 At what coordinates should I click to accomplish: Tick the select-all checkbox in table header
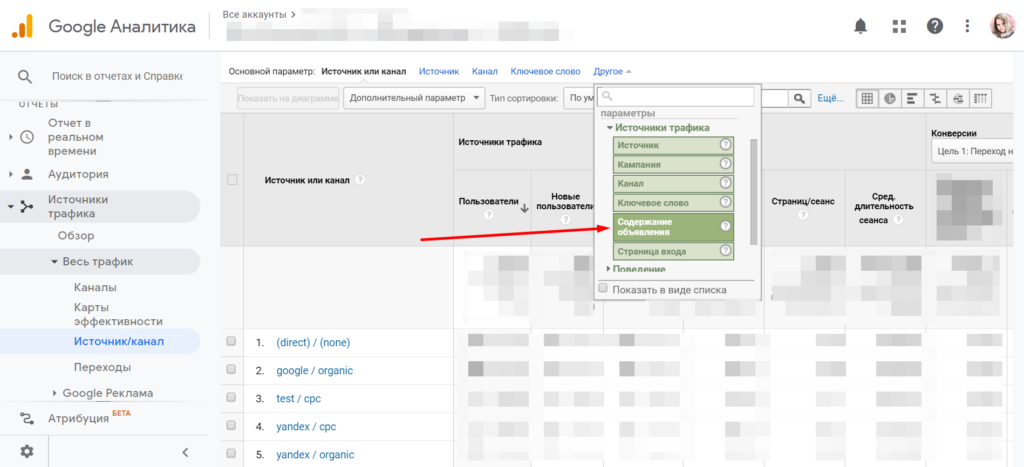[x=232, y=180]
